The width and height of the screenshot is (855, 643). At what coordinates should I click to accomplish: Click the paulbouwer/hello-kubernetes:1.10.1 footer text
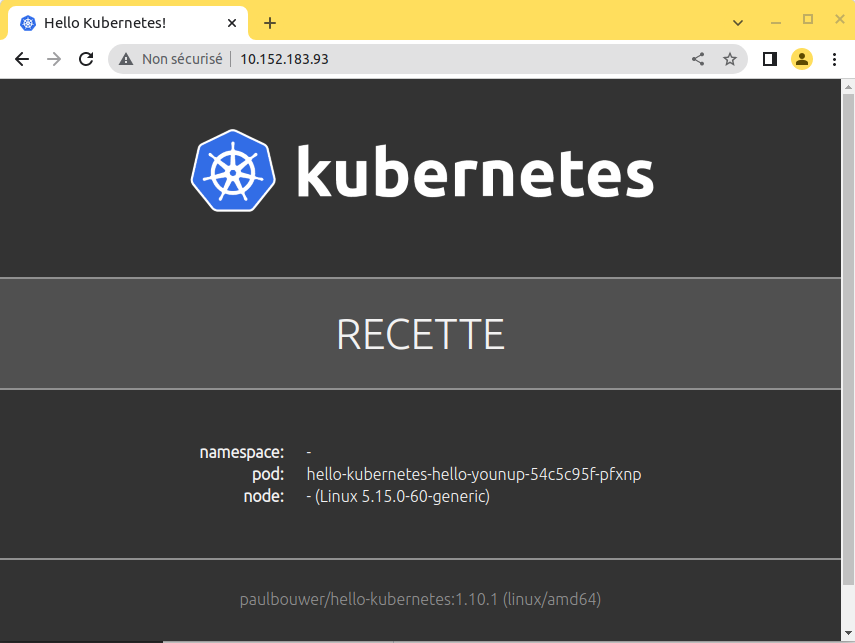click(x=420, y=599)
